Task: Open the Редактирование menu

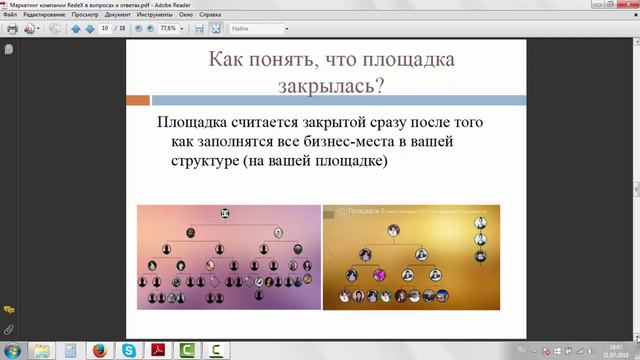Action: pyautogui.click(x=44, y=14)
